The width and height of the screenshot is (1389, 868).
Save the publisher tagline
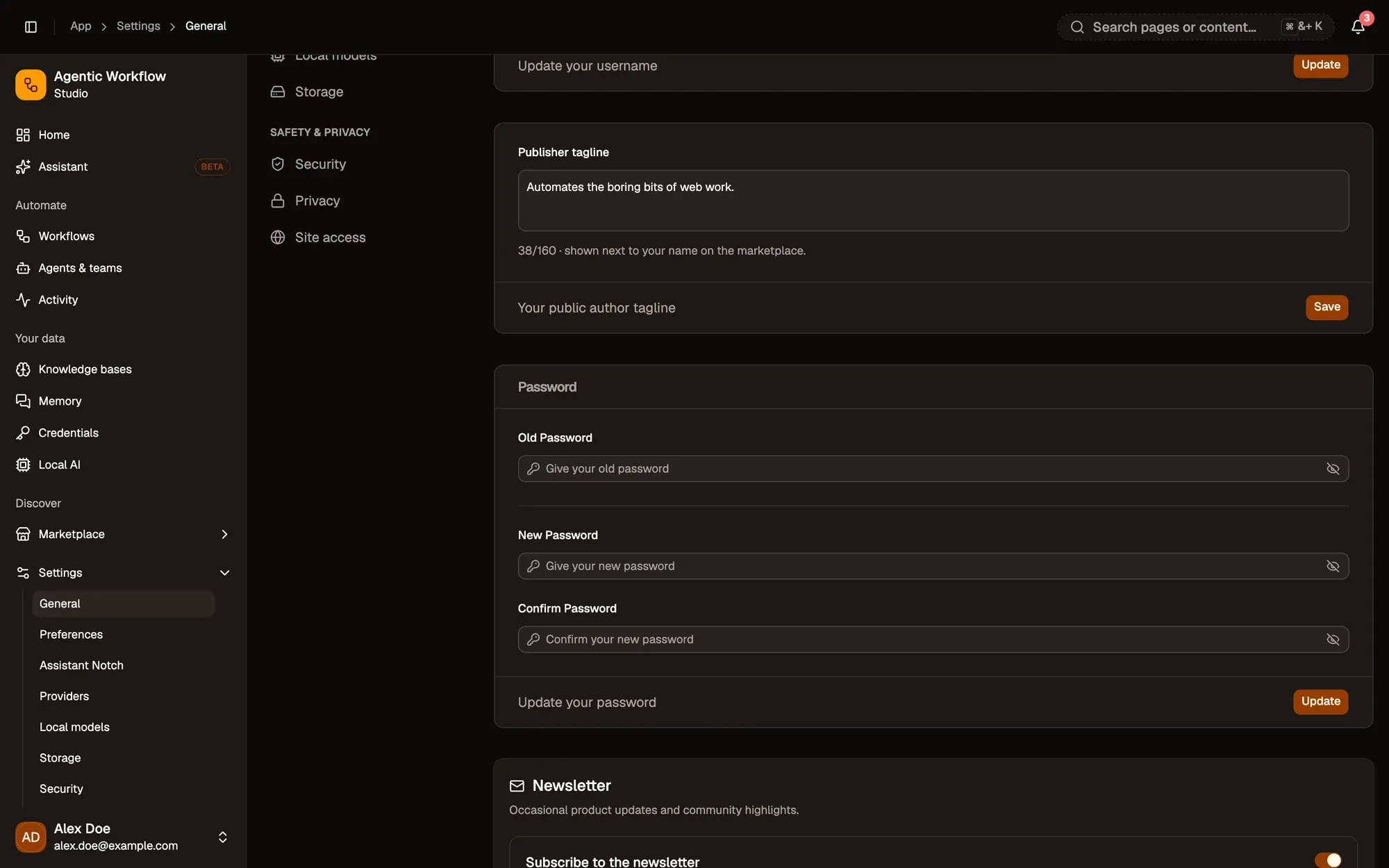click(1326, 307)
